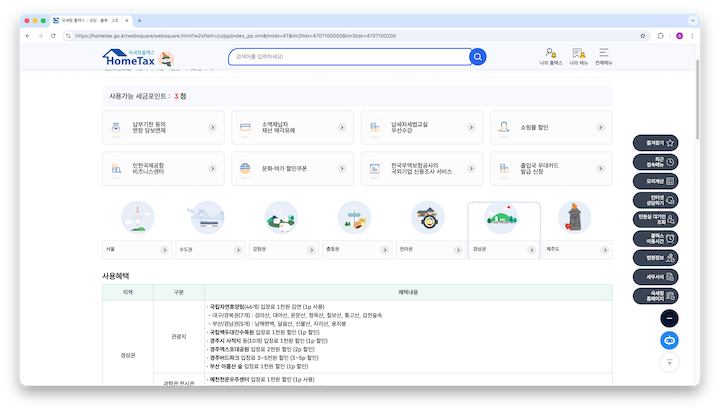The height and width of the screenshot is (412, 720).
Task: Bookmark page with star in address bar
Action: 642,36
